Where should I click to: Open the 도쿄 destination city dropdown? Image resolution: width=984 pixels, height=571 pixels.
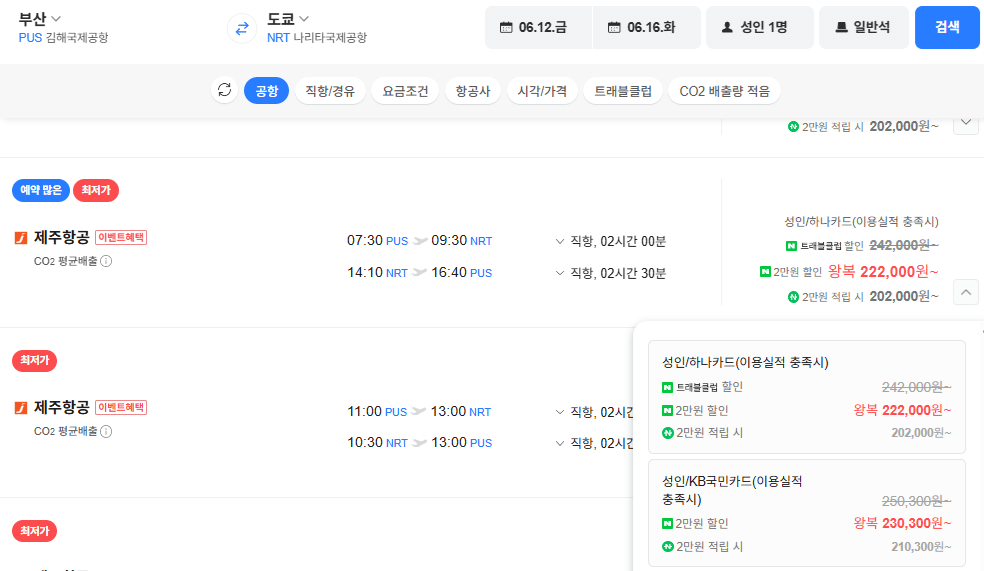(288, 19)
